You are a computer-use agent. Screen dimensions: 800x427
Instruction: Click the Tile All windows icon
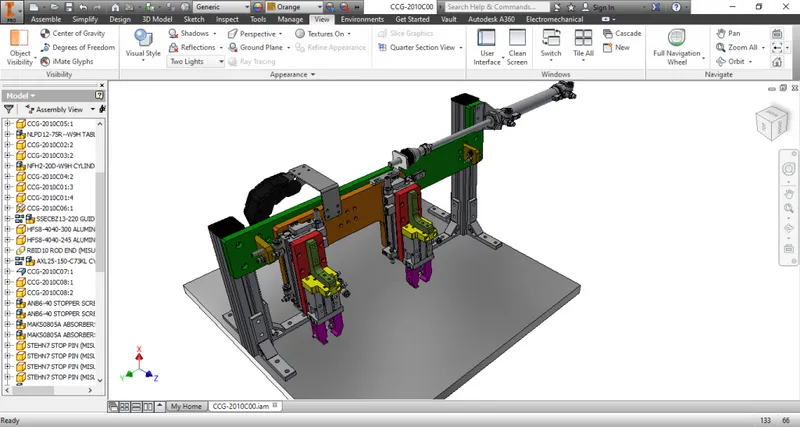click(x=583, y=38)
